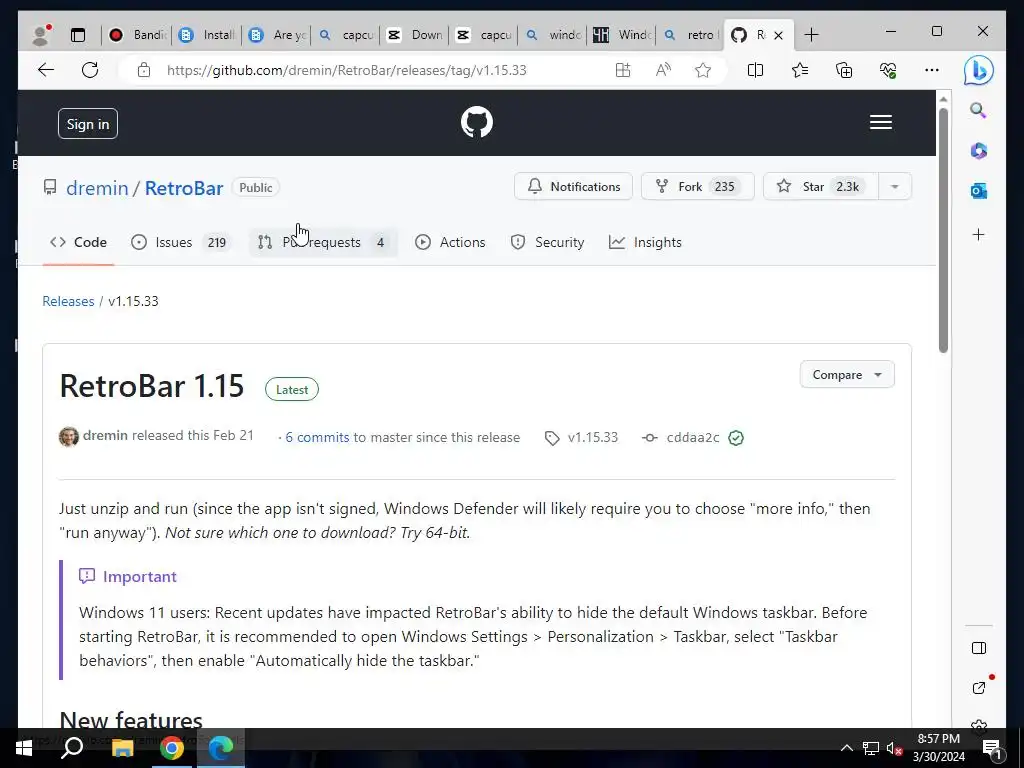Open commit cddaa2c link

tap(693, 438)
